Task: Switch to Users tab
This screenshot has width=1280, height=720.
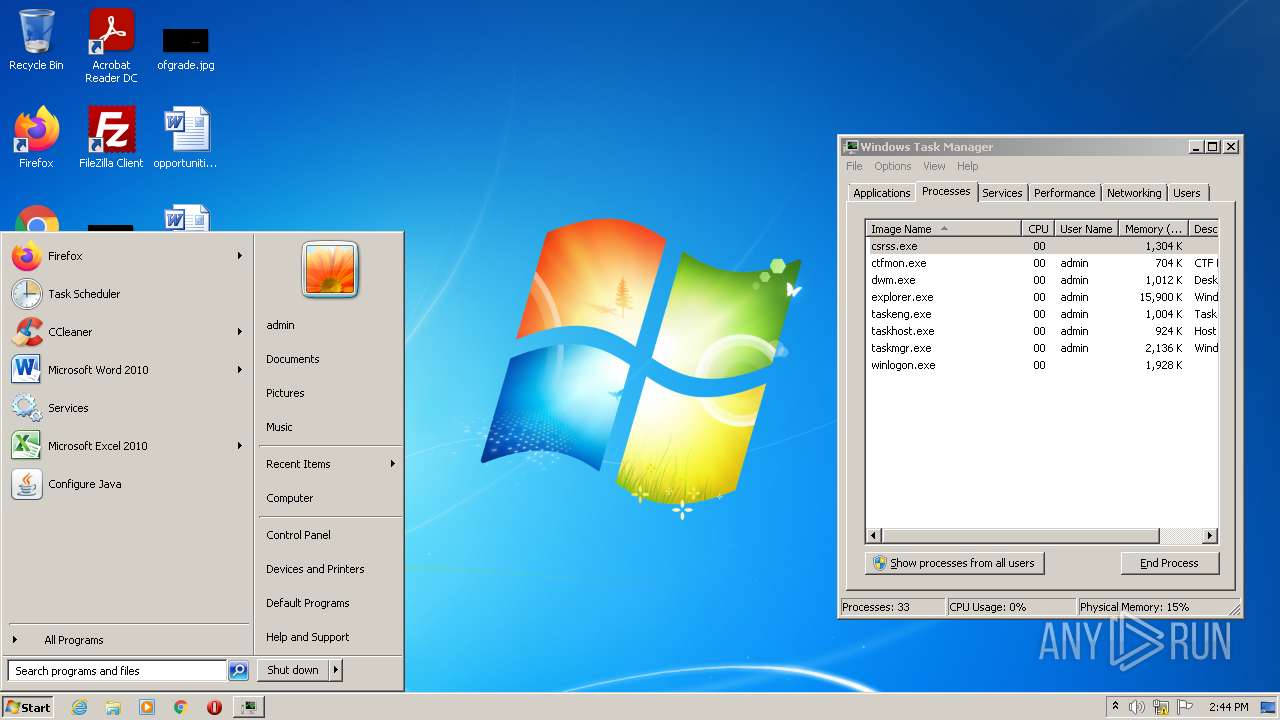Action: point(1187,193)
